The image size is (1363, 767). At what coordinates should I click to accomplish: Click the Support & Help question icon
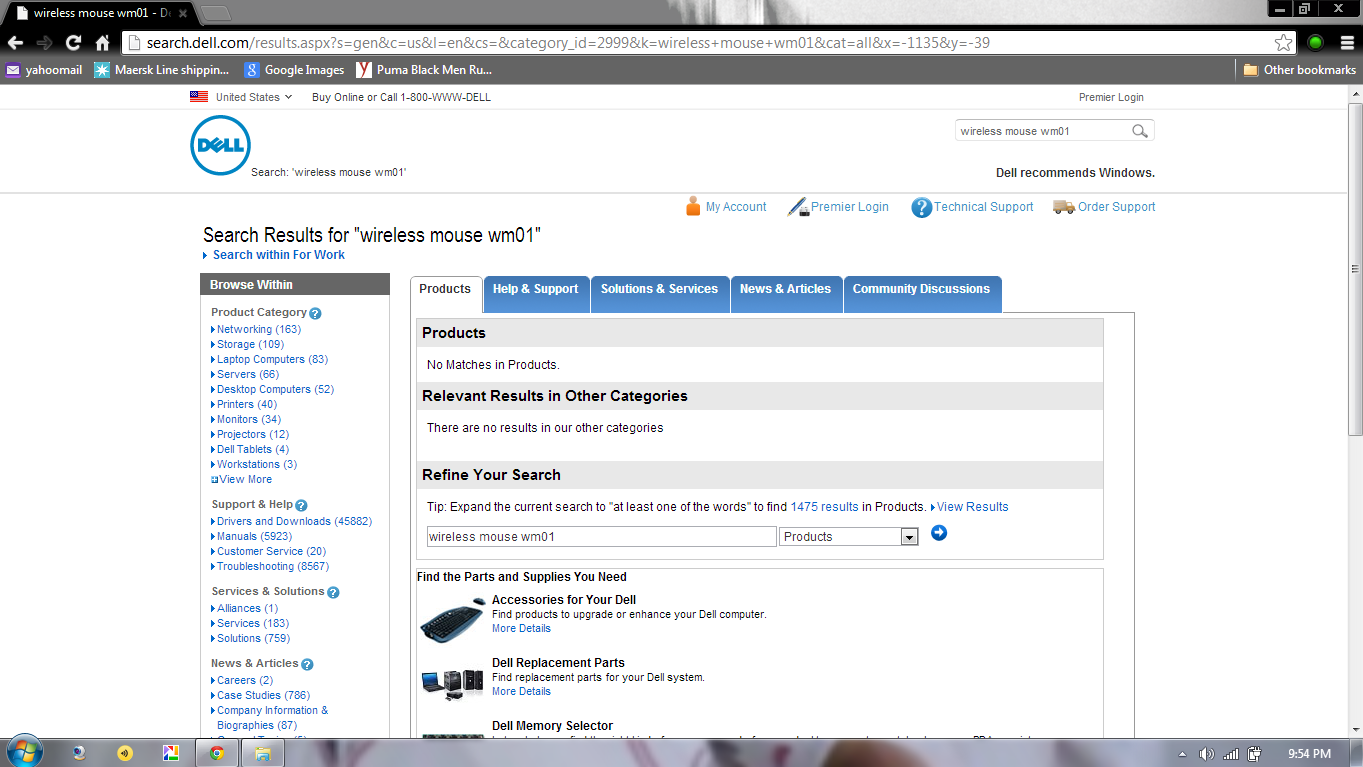(x=301, y=505)
